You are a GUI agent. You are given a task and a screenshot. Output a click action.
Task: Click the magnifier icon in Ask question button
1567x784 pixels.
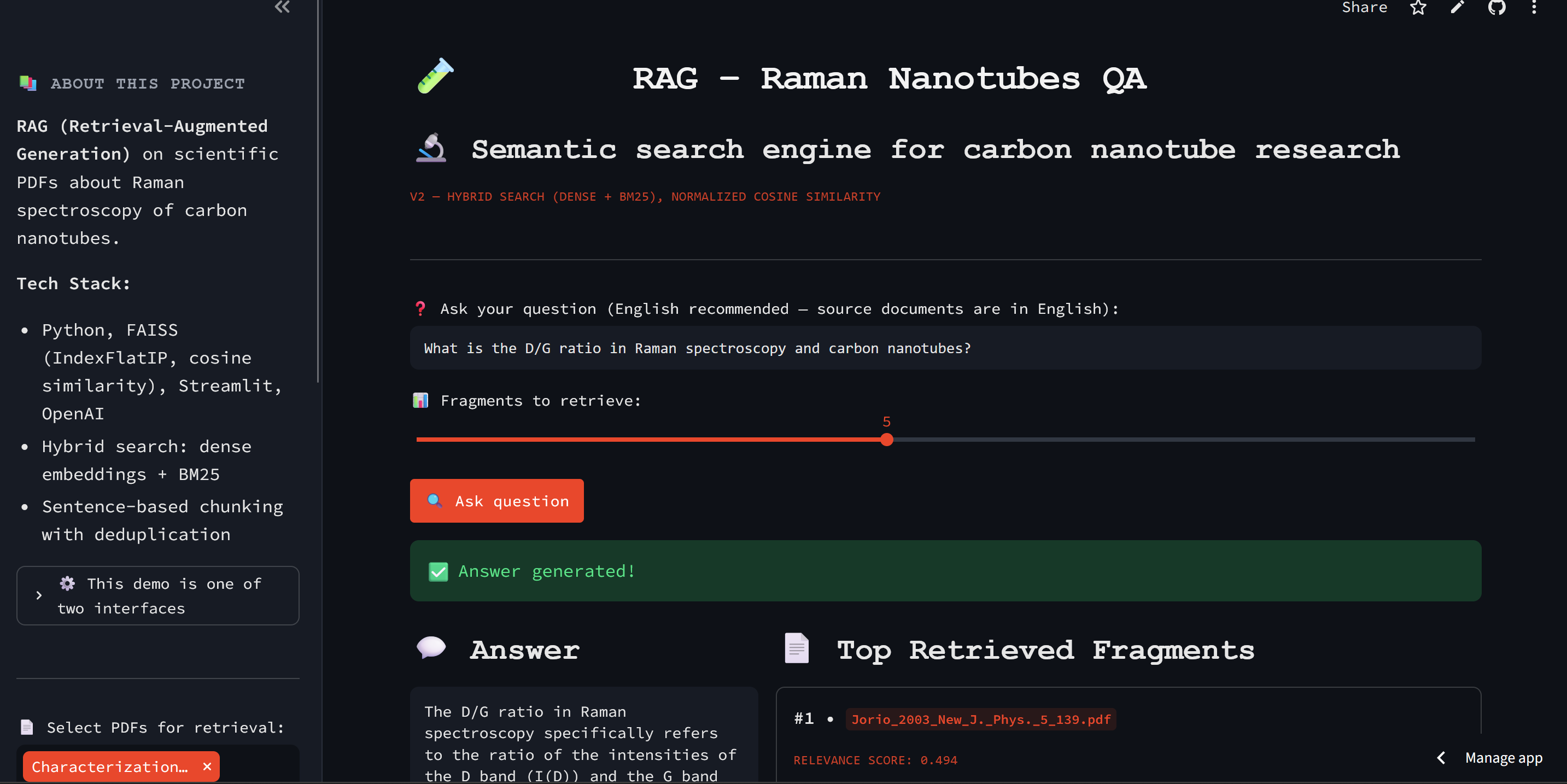coord(434,501)
